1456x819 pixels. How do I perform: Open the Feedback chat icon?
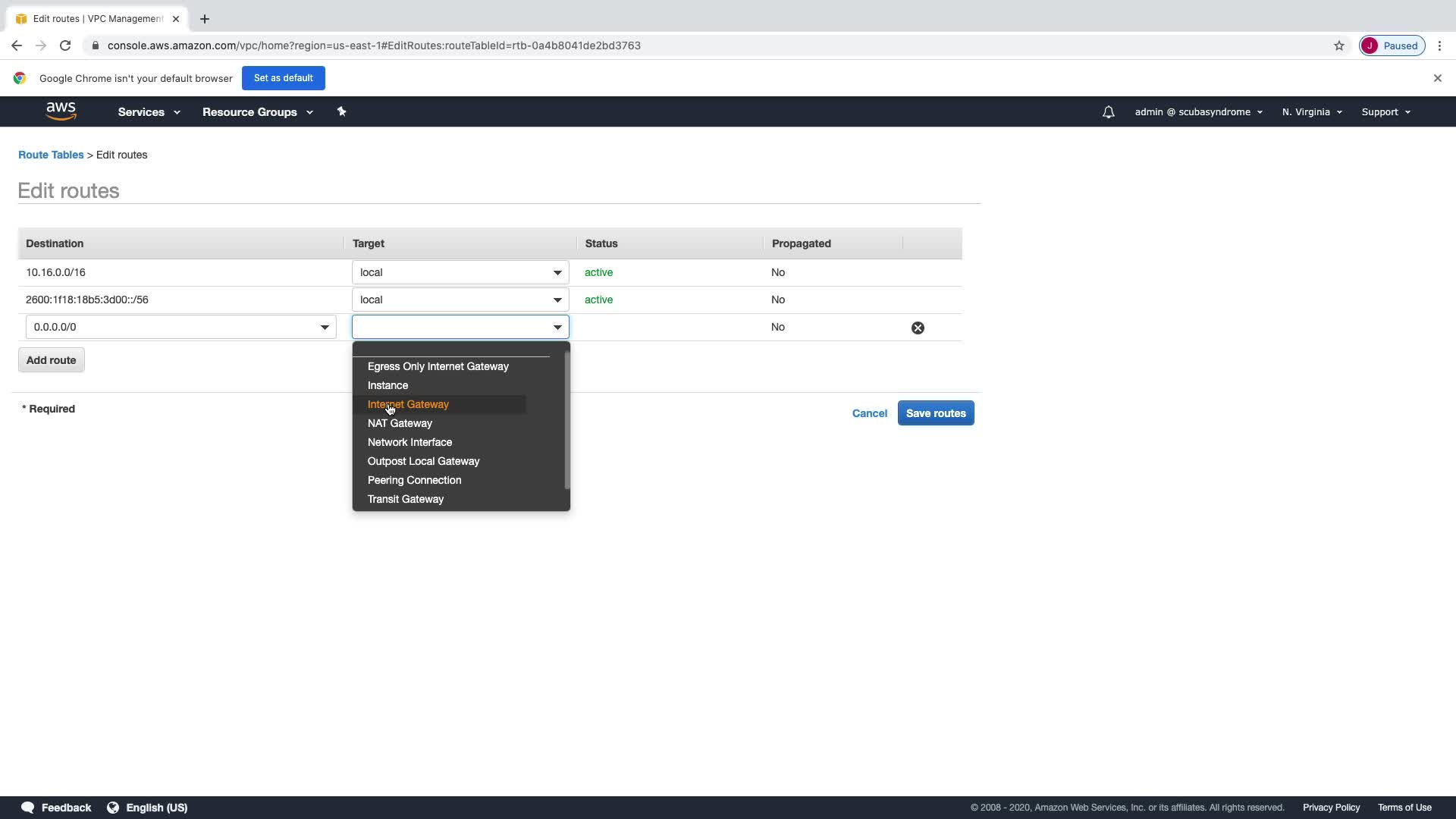(28, 808)
